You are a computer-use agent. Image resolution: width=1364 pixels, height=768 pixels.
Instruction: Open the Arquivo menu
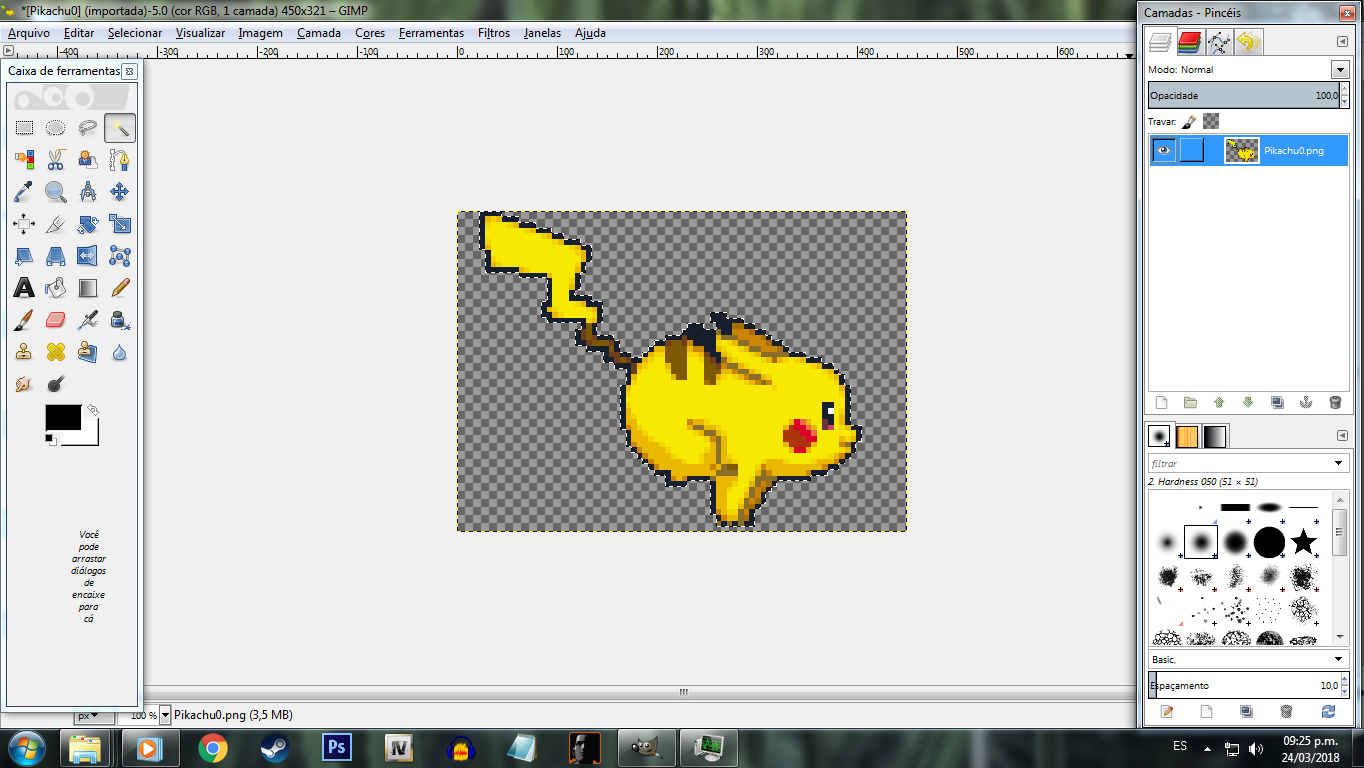pyautogui.click(x=29, y=33)
